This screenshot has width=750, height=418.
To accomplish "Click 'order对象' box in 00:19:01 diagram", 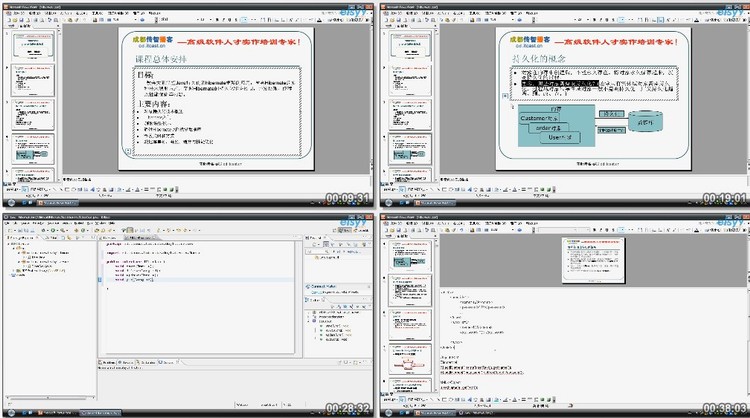I will [x=548, y=128].
